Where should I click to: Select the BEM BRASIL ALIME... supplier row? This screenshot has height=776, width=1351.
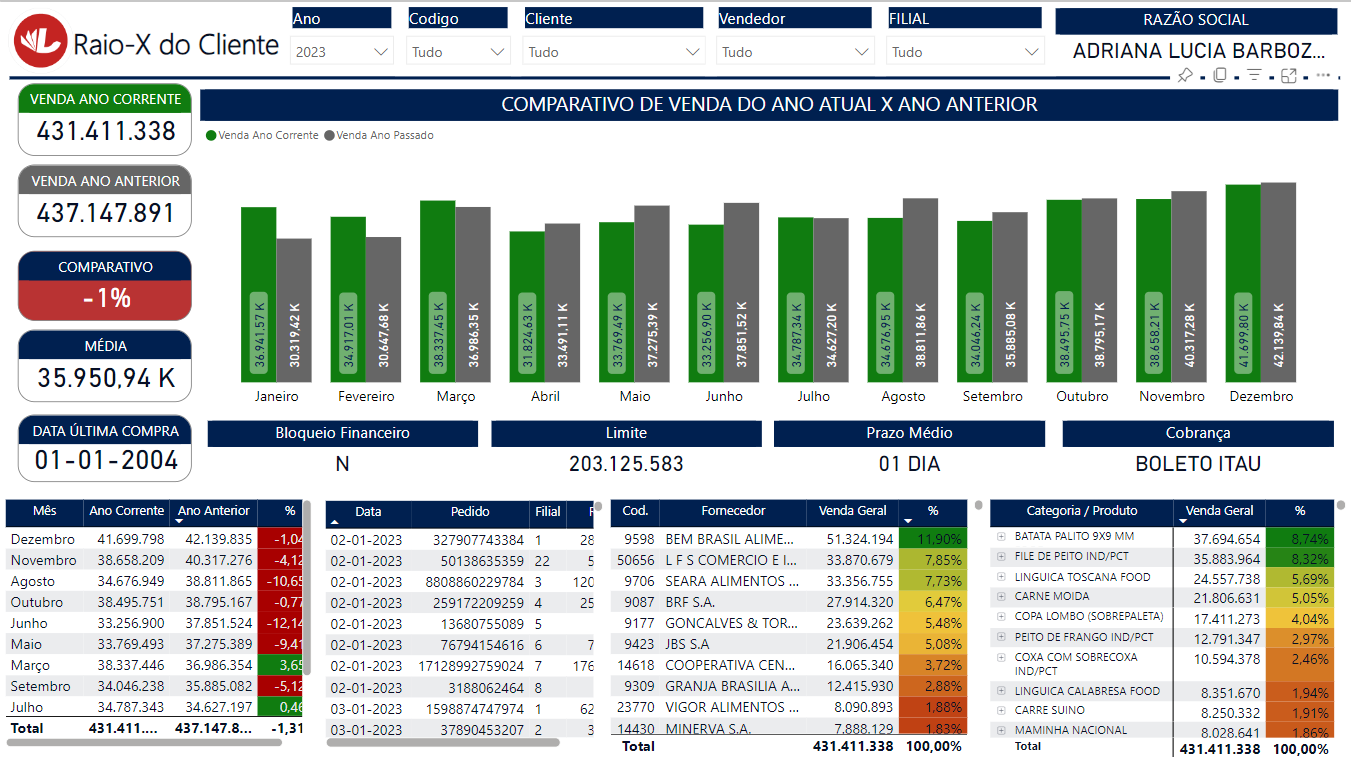788,539
